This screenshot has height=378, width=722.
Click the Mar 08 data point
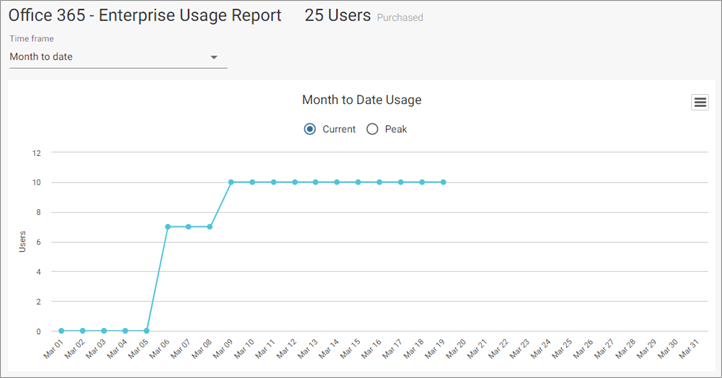pyautogui.click(x=210, y=227)
